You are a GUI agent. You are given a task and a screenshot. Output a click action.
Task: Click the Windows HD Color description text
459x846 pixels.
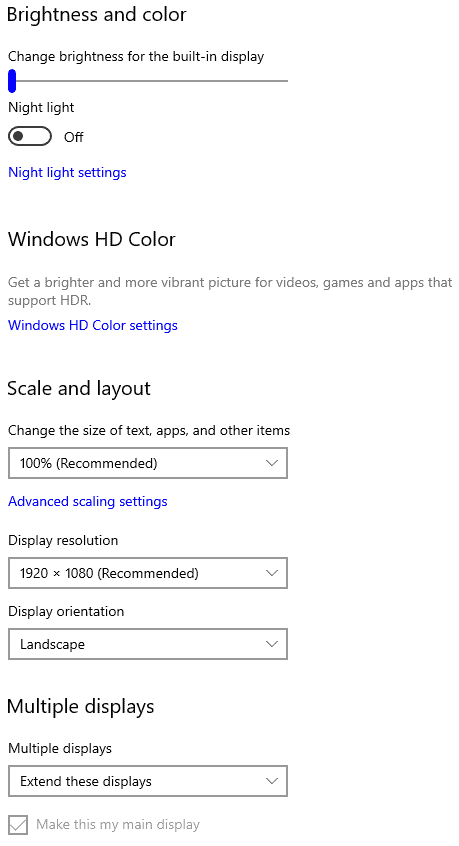pyautogui.click(x=230, y=291)
